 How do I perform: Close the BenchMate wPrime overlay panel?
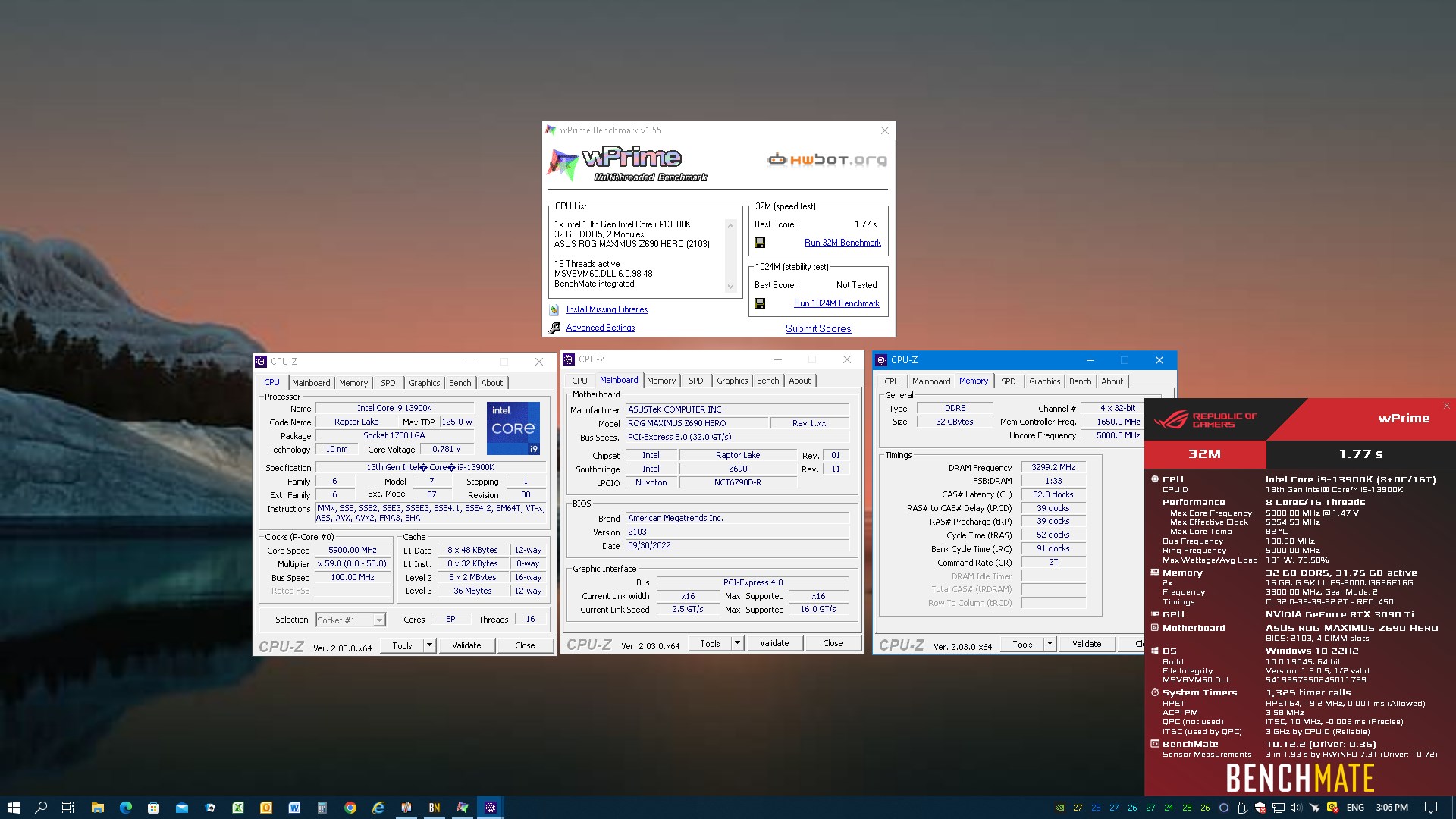(x=1446, y=406)
